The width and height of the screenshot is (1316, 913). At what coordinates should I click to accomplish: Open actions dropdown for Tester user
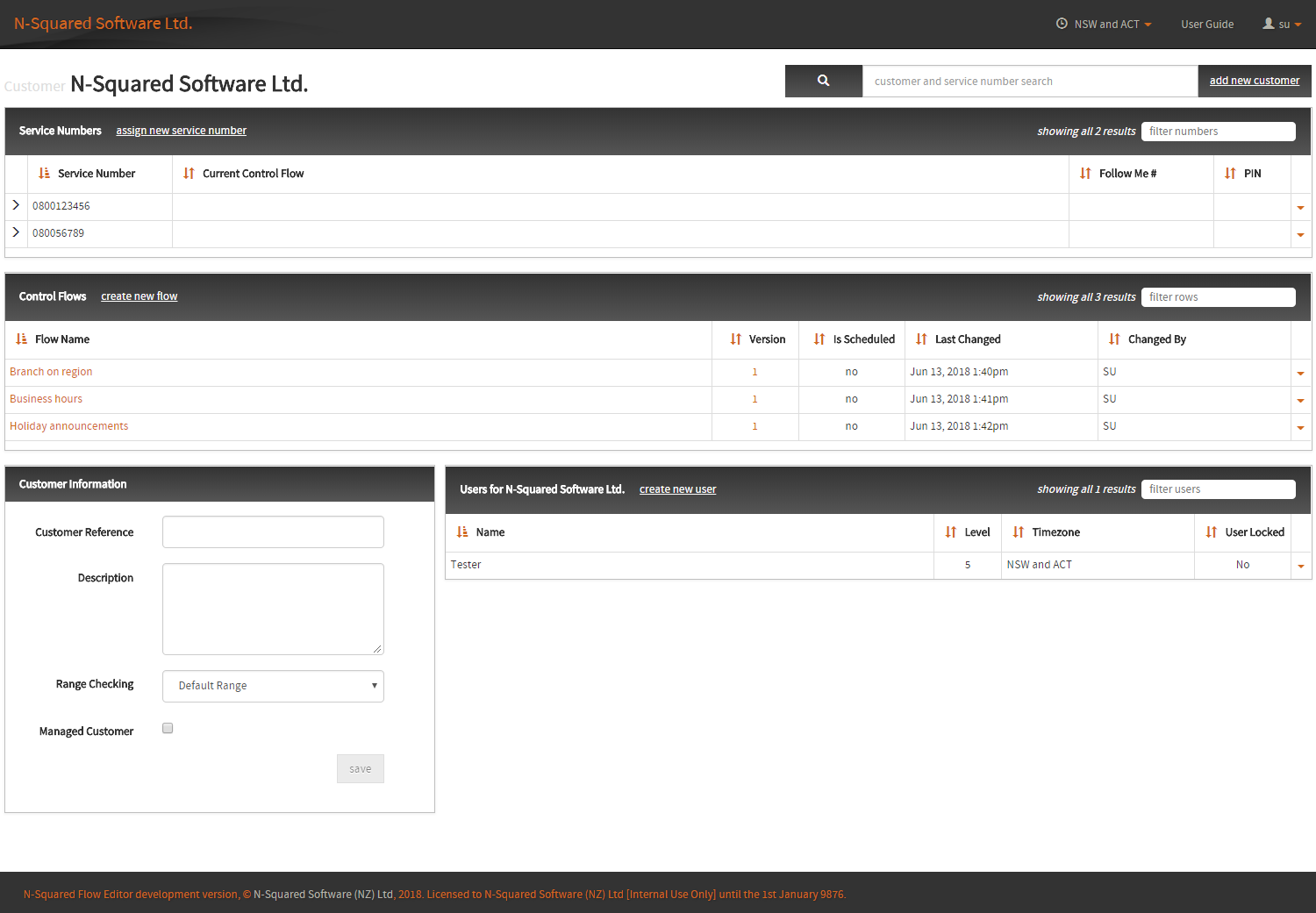pyautogui.click(x=1300, y=567)
